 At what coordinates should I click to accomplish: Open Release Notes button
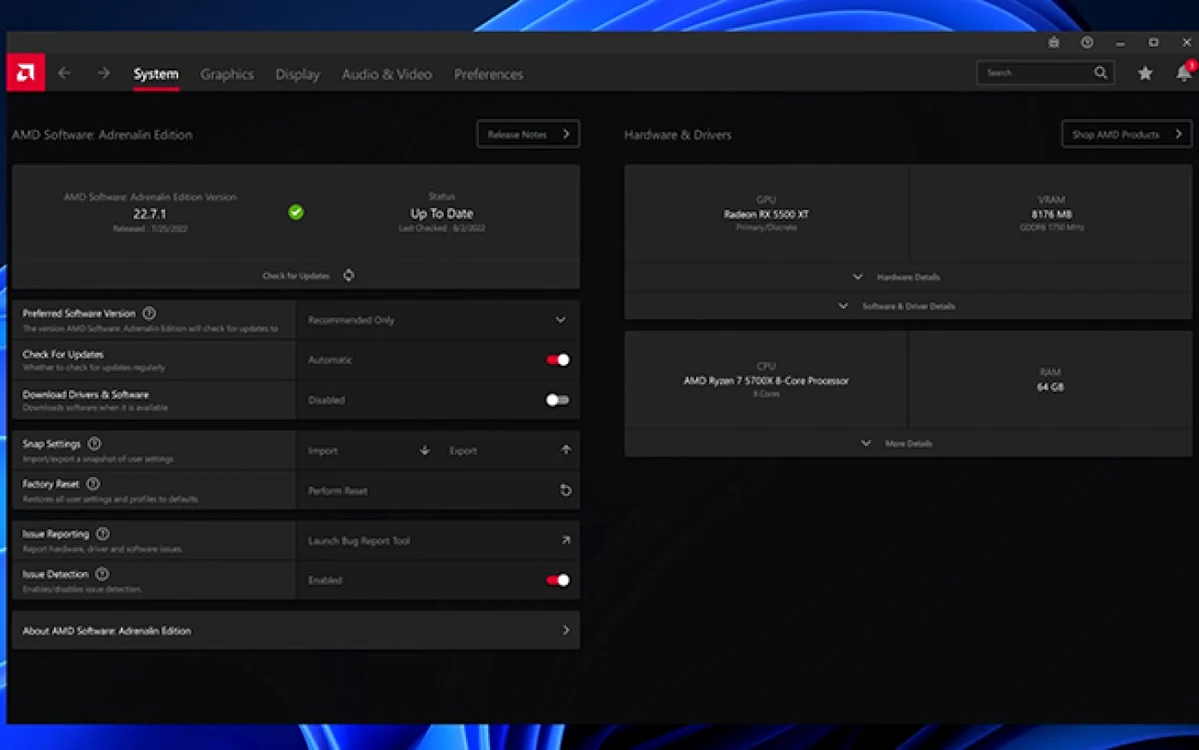coord(528,134)
